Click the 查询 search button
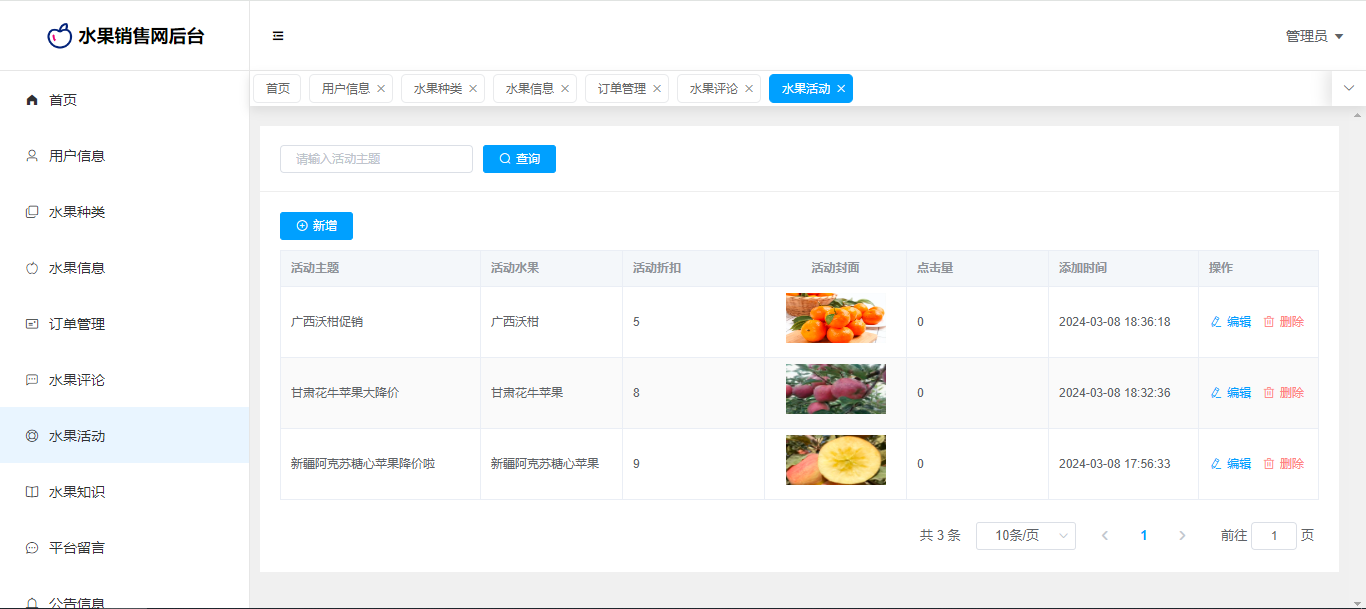The height and width of the screenshot is (609, 1366). tap(519, 159)
